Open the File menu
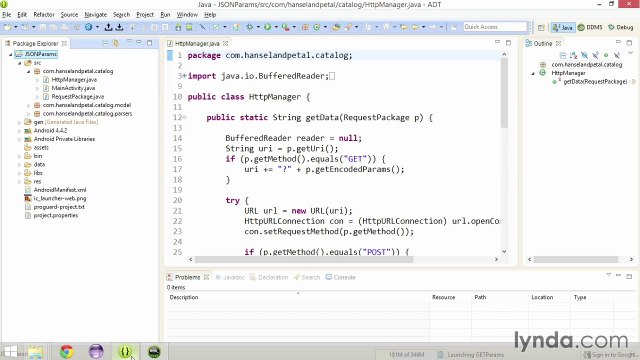Screen dimensions: 640x360 (x=7, y=14)
